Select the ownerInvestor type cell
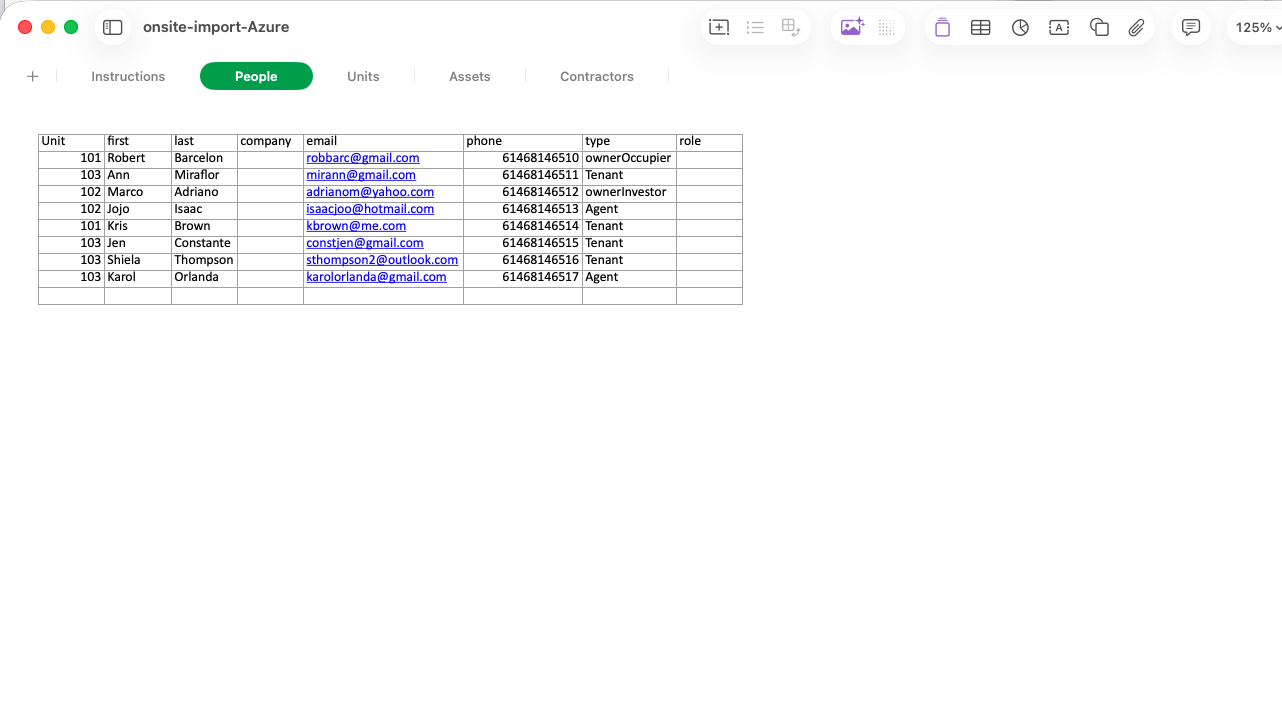1282x721 pixels. 629,193
